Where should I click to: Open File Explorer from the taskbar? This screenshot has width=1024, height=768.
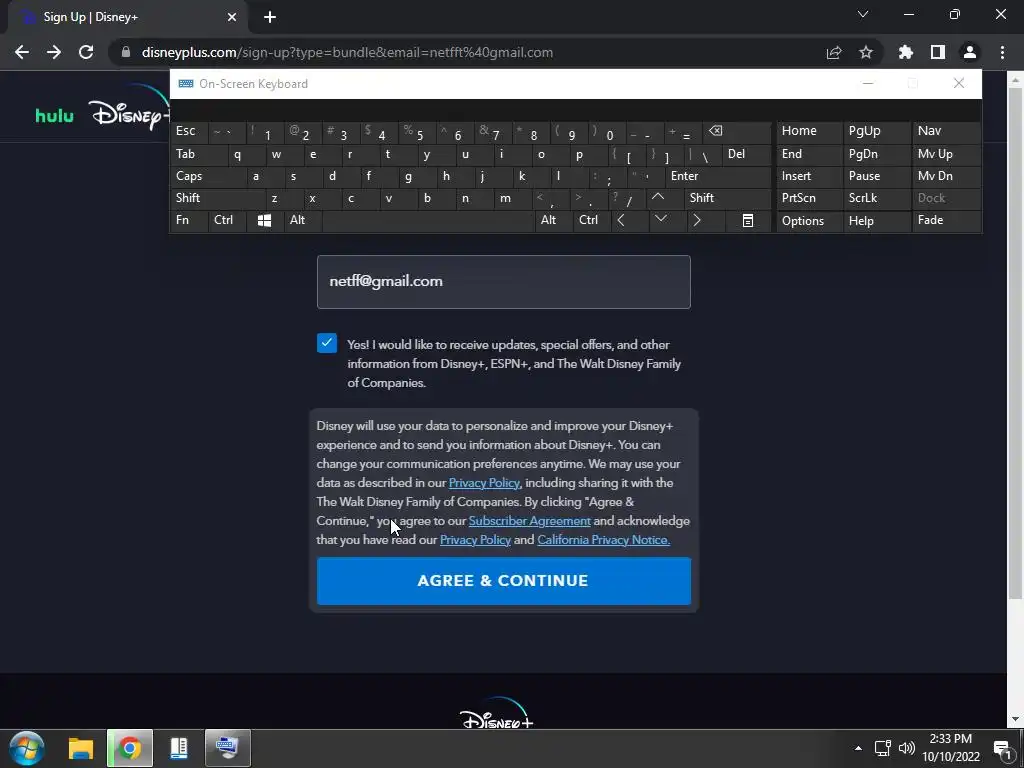[x=81, y=748]
